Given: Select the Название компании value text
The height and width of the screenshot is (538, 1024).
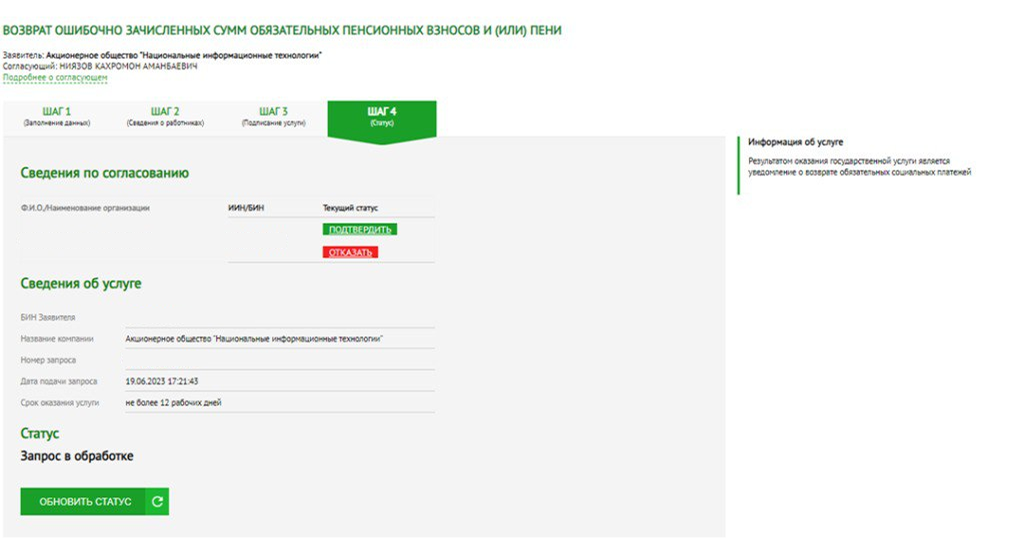Looking at the screenshot, I should pos(254,339).
